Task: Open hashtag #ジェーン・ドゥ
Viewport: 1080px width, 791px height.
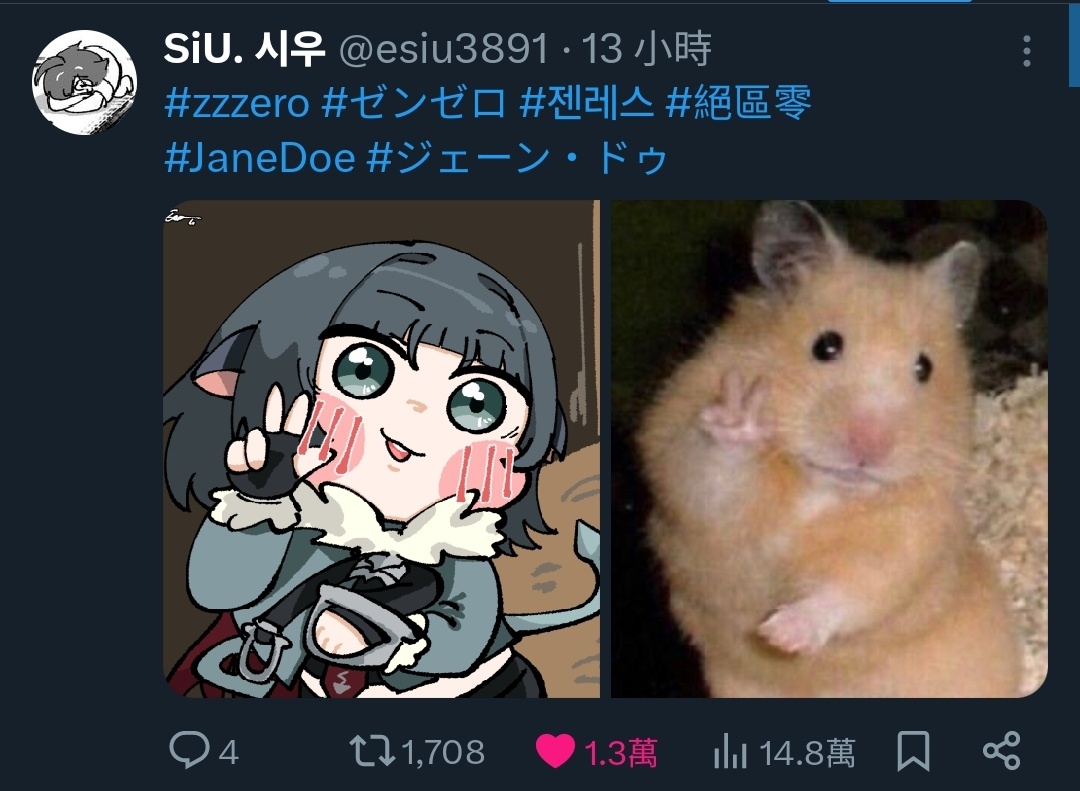Action: coord(517,158)
